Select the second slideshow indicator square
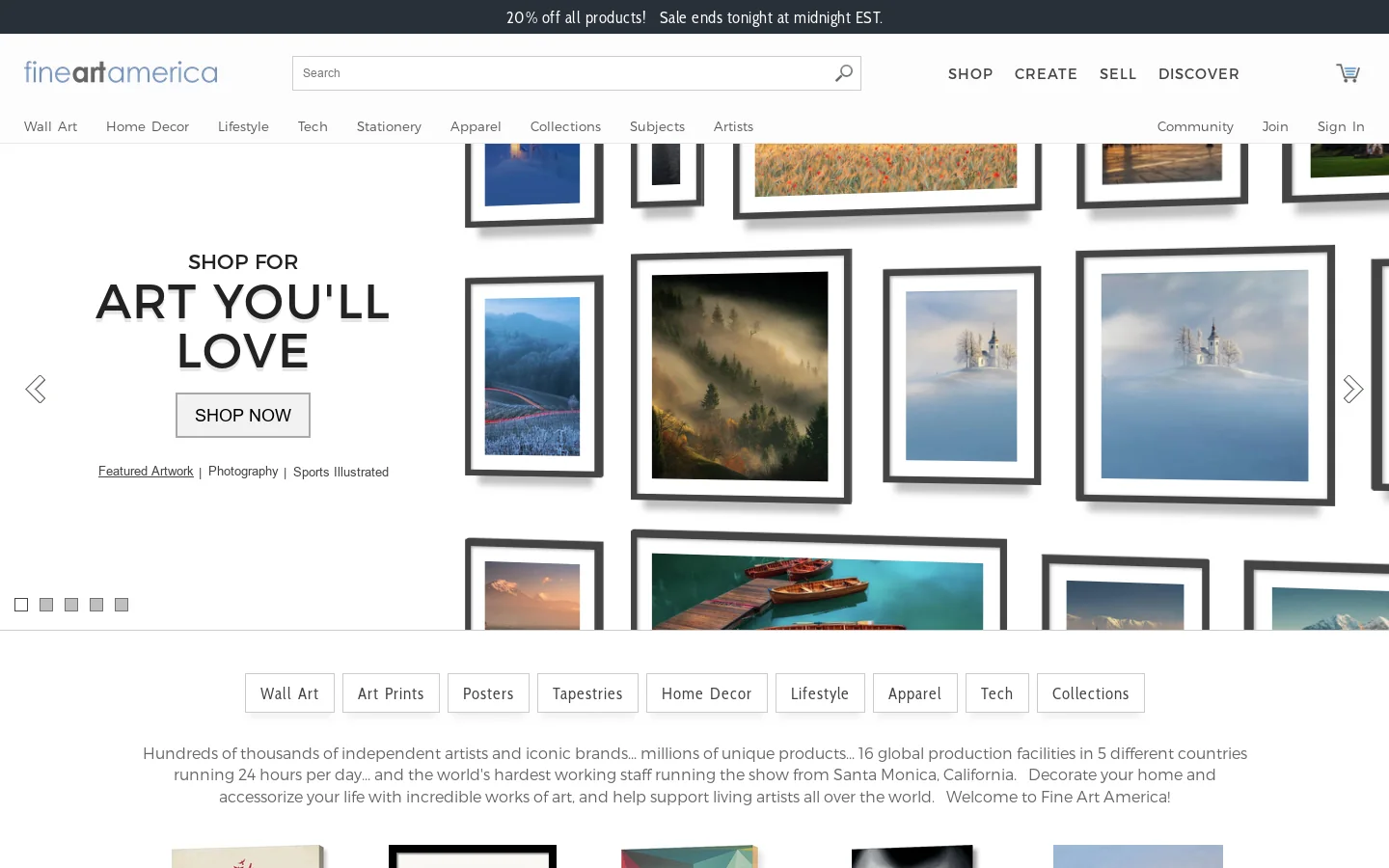Screen dimensions: 1389x868 [x=46, y=605]
